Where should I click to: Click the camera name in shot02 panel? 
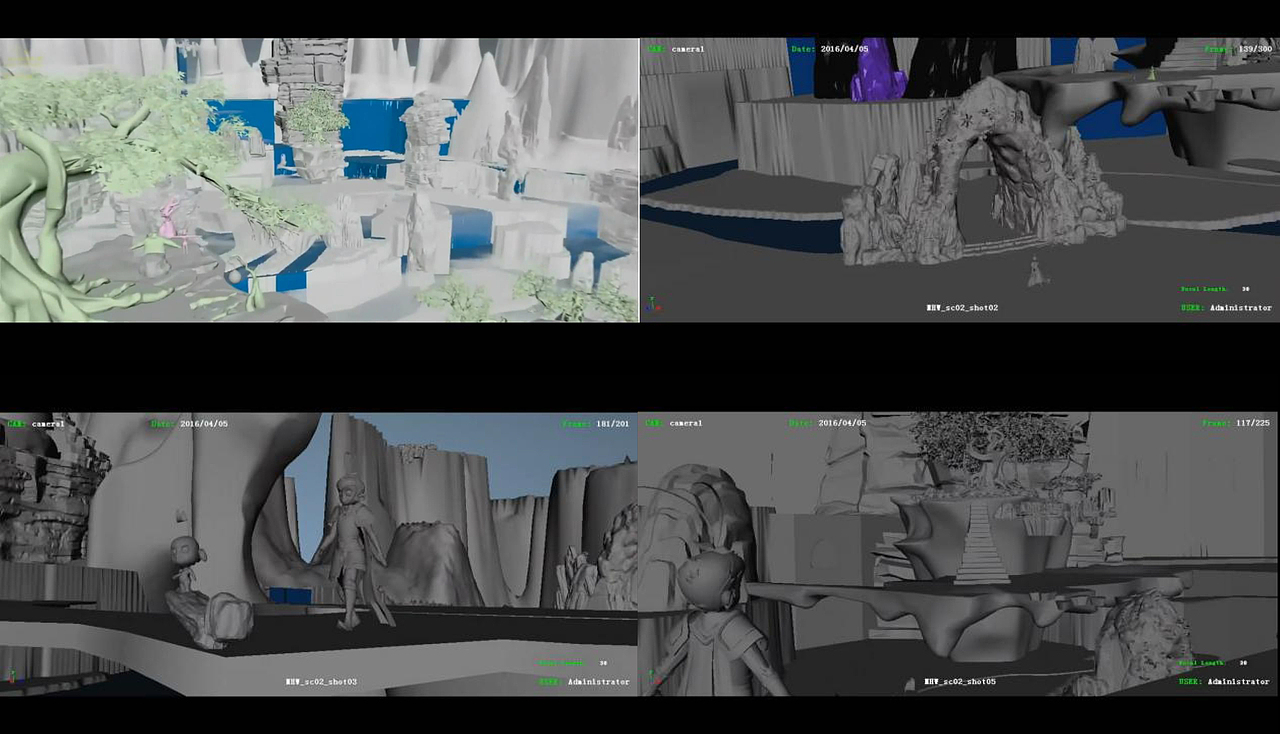(x=688, y=49)
